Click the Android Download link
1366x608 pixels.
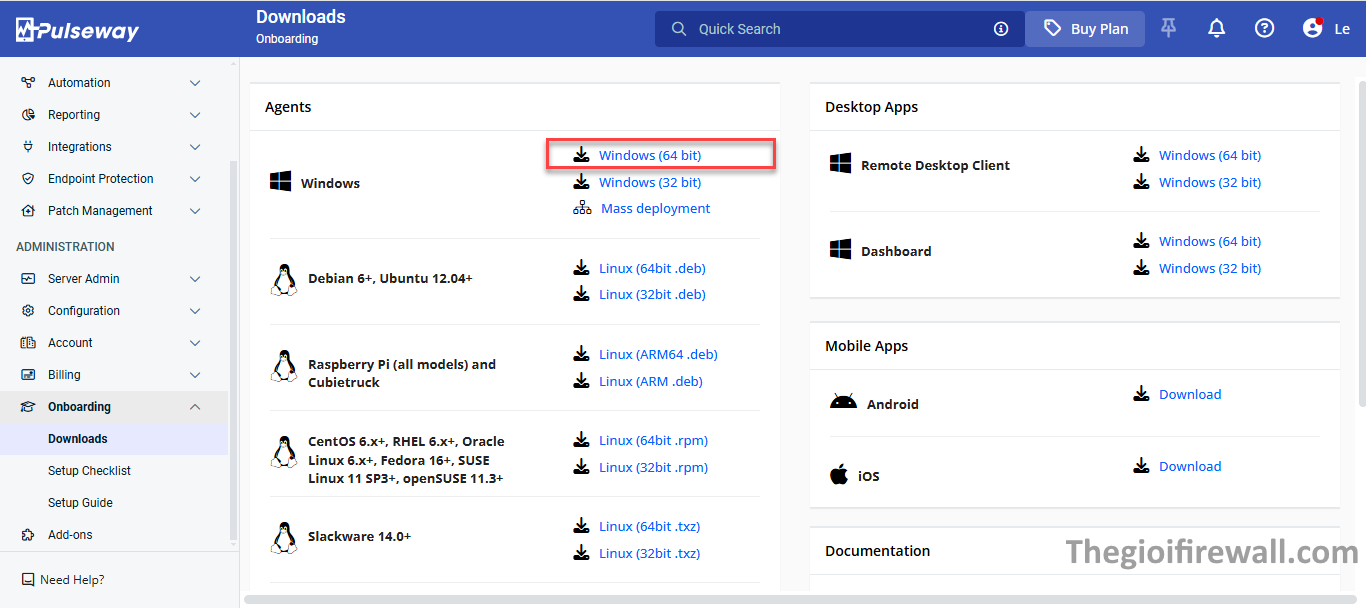(x=1189, y=394)
